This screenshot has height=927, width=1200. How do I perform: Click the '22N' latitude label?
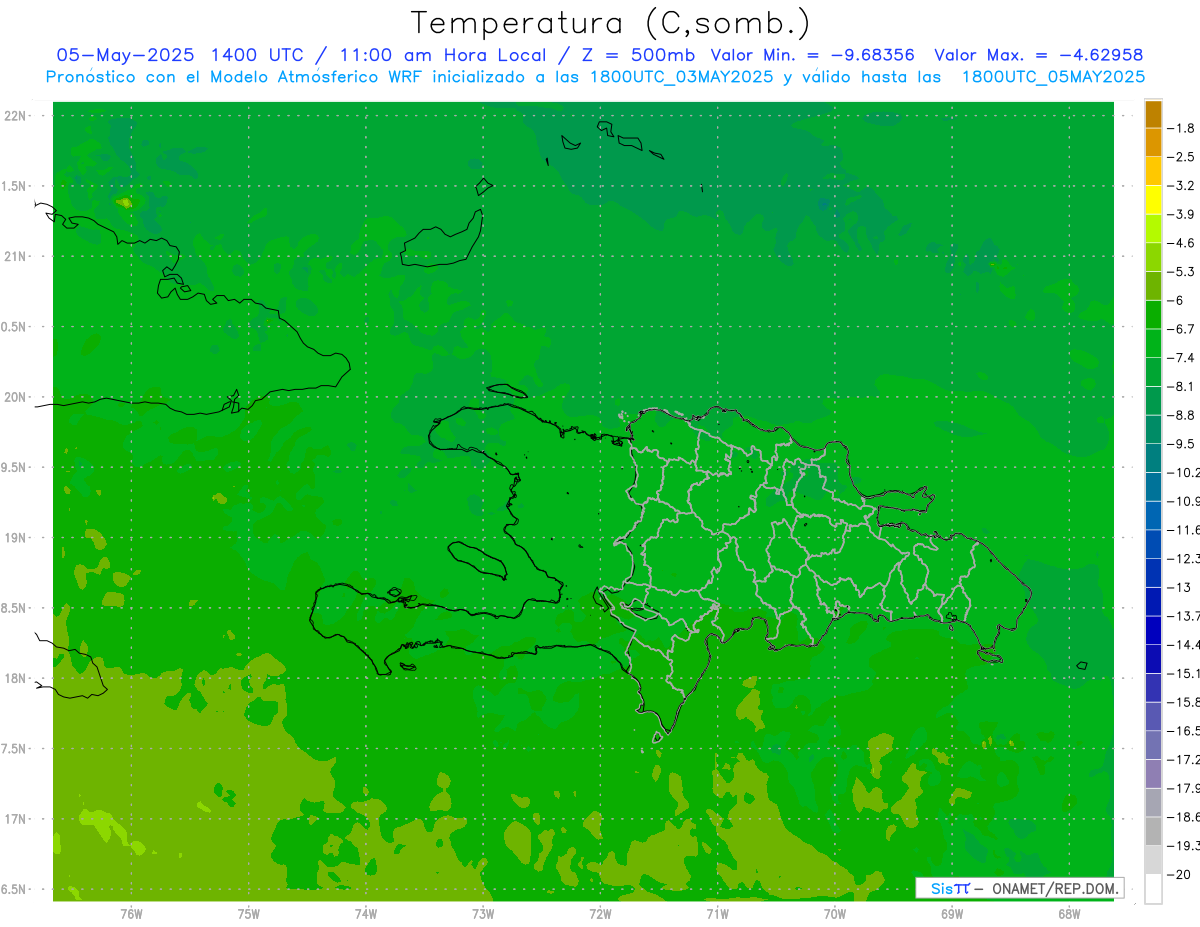[17, 116]
